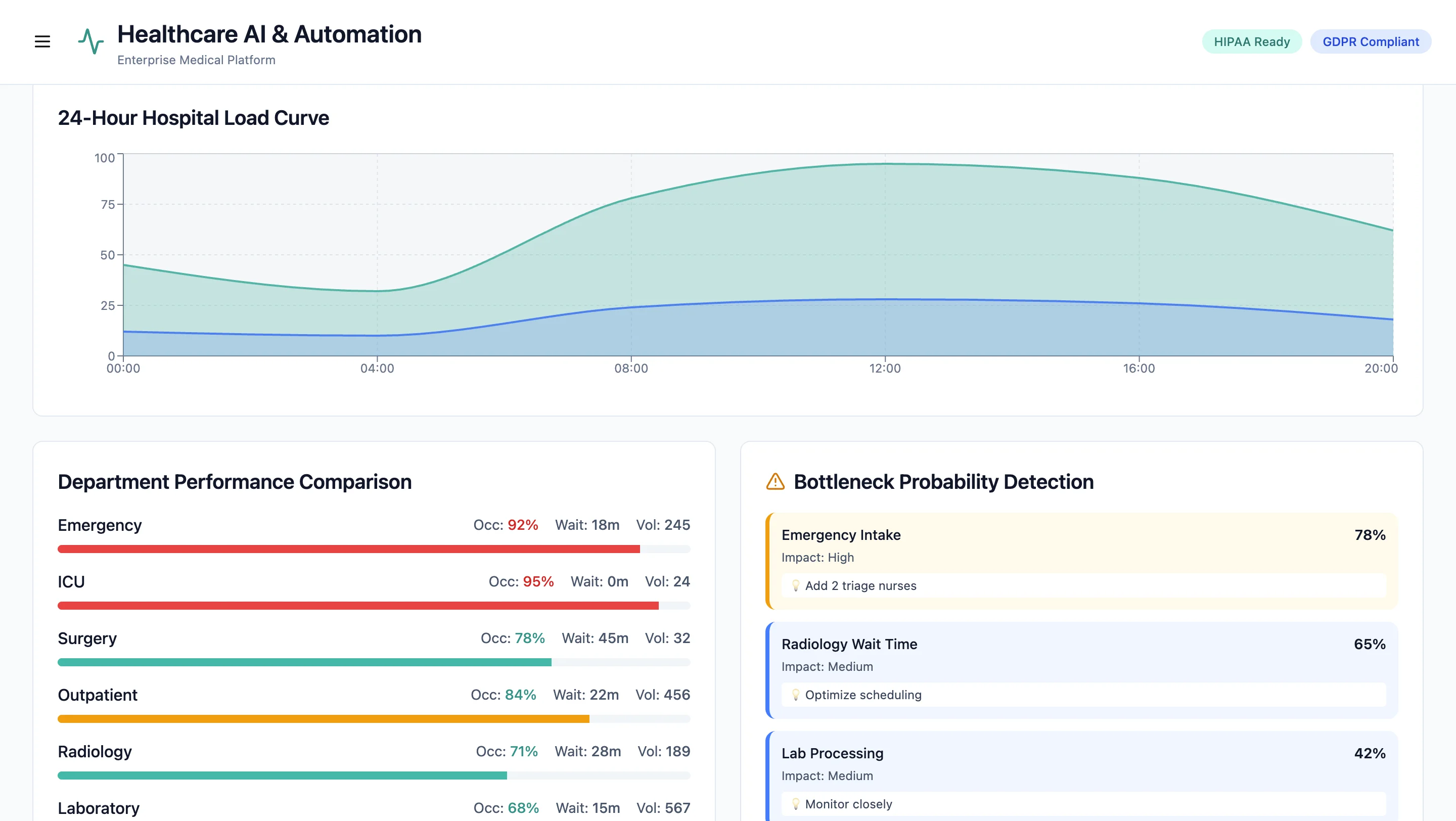1456x821 pixels.
Task: Open the navigation hamburger menu
Action: point(42,41)
